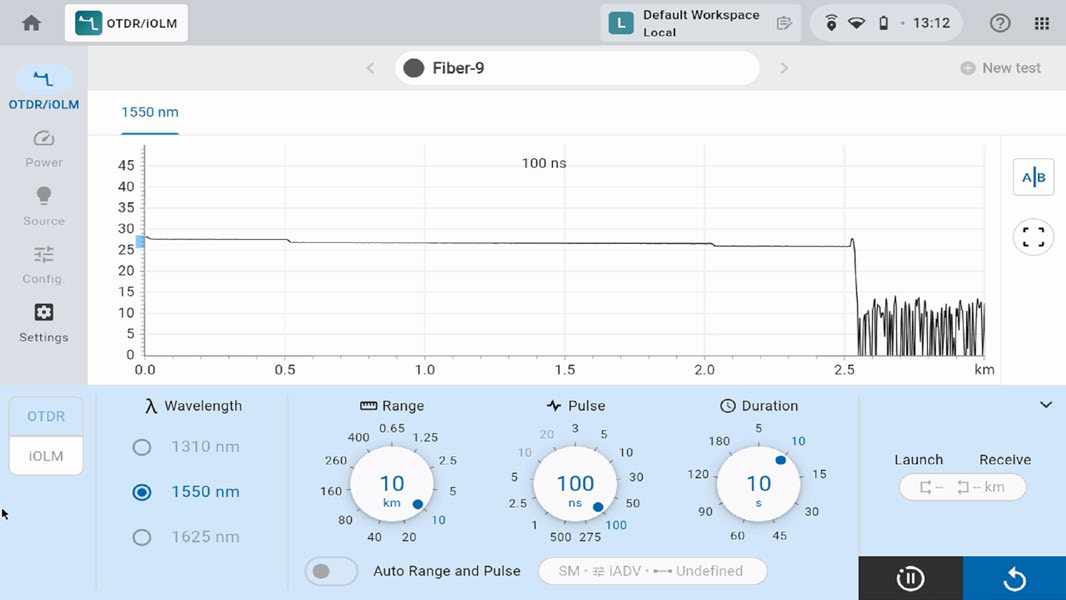The width and height of the screenshot is (1066, 600).
Task: Expand graph to full screen
Action: (1033, 236)
